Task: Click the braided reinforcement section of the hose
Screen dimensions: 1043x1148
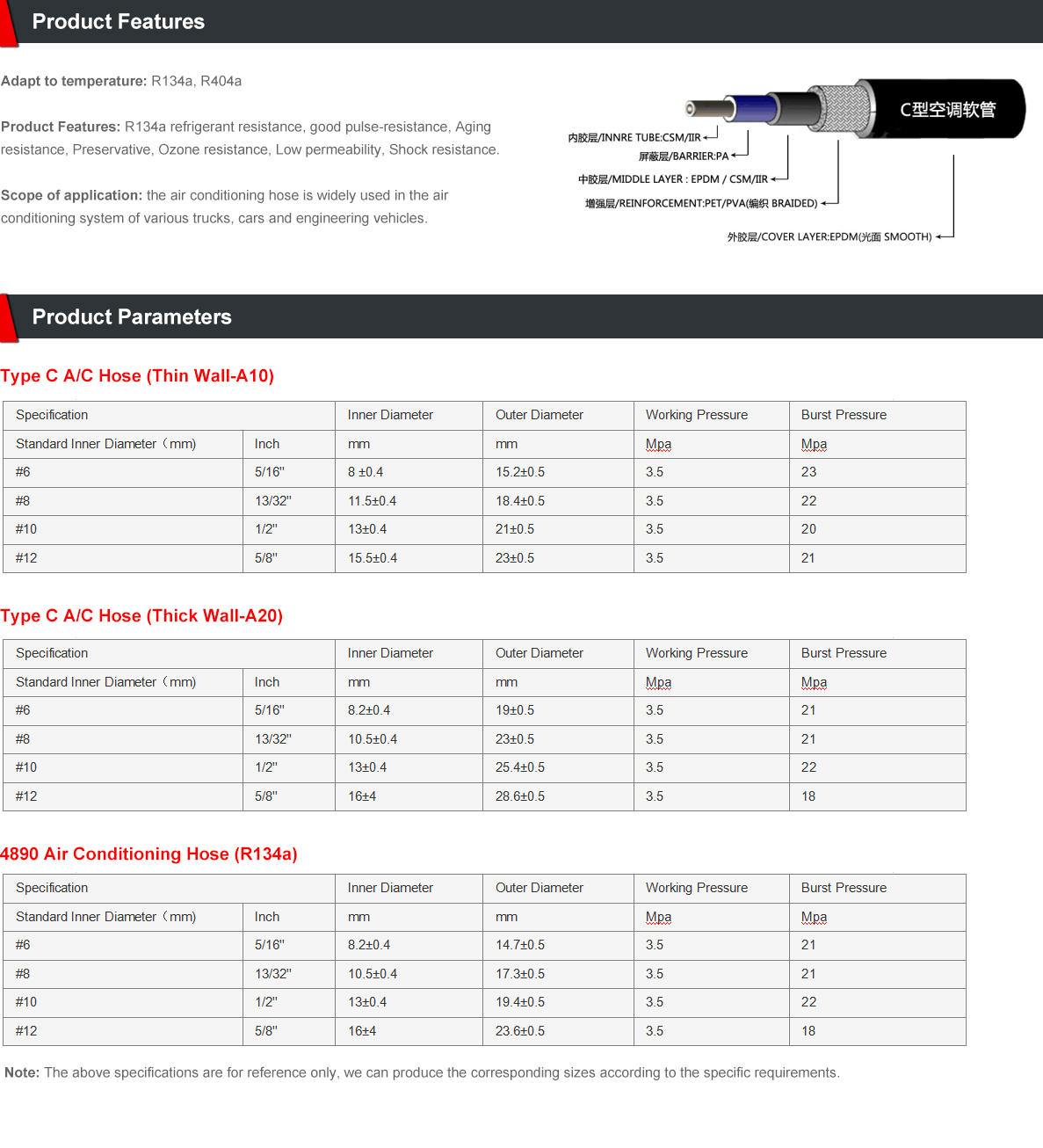Action: (839, 110)
